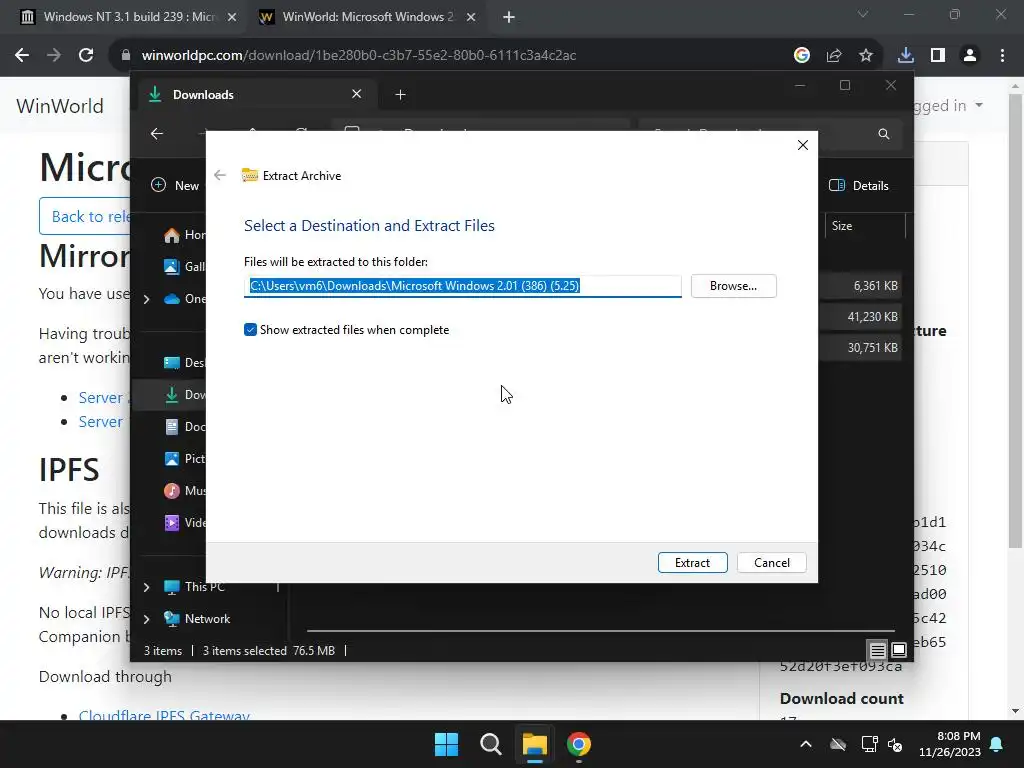Bookmark this page with the star
This screenshot has width=1024, height=768.
(x=866, y=56)
